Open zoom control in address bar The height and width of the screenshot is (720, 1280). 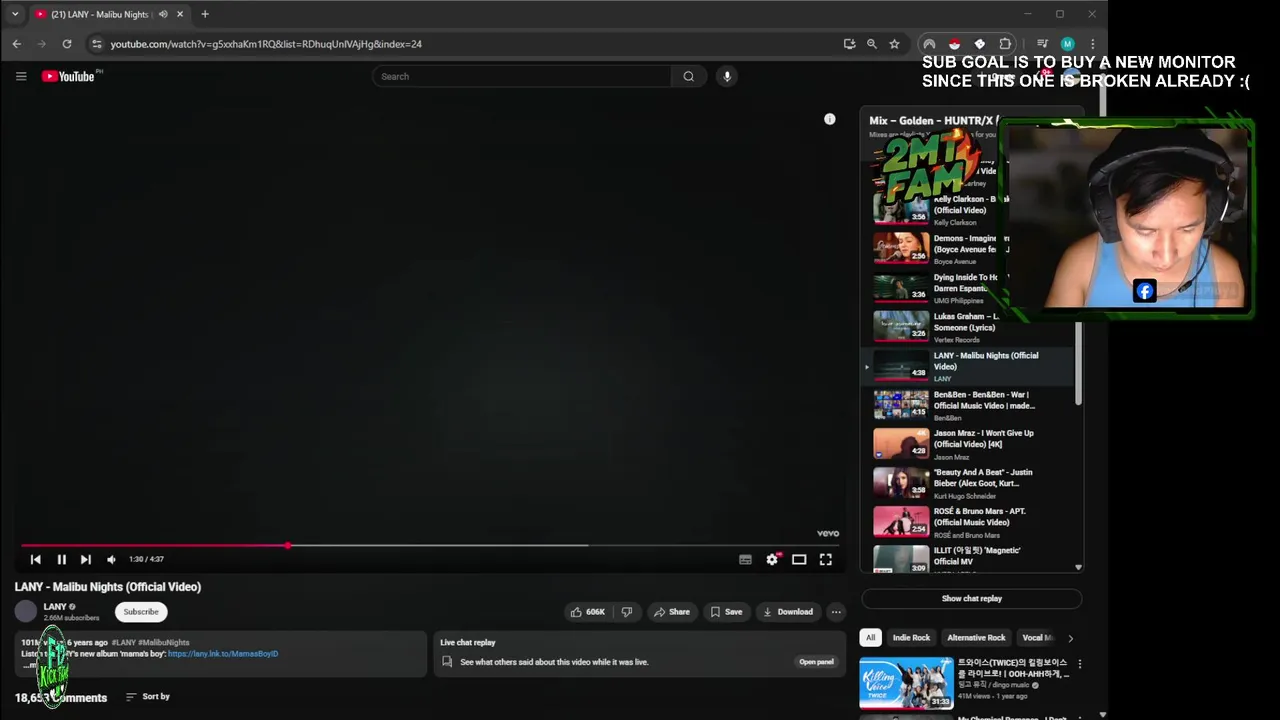(x=872, y=44)
